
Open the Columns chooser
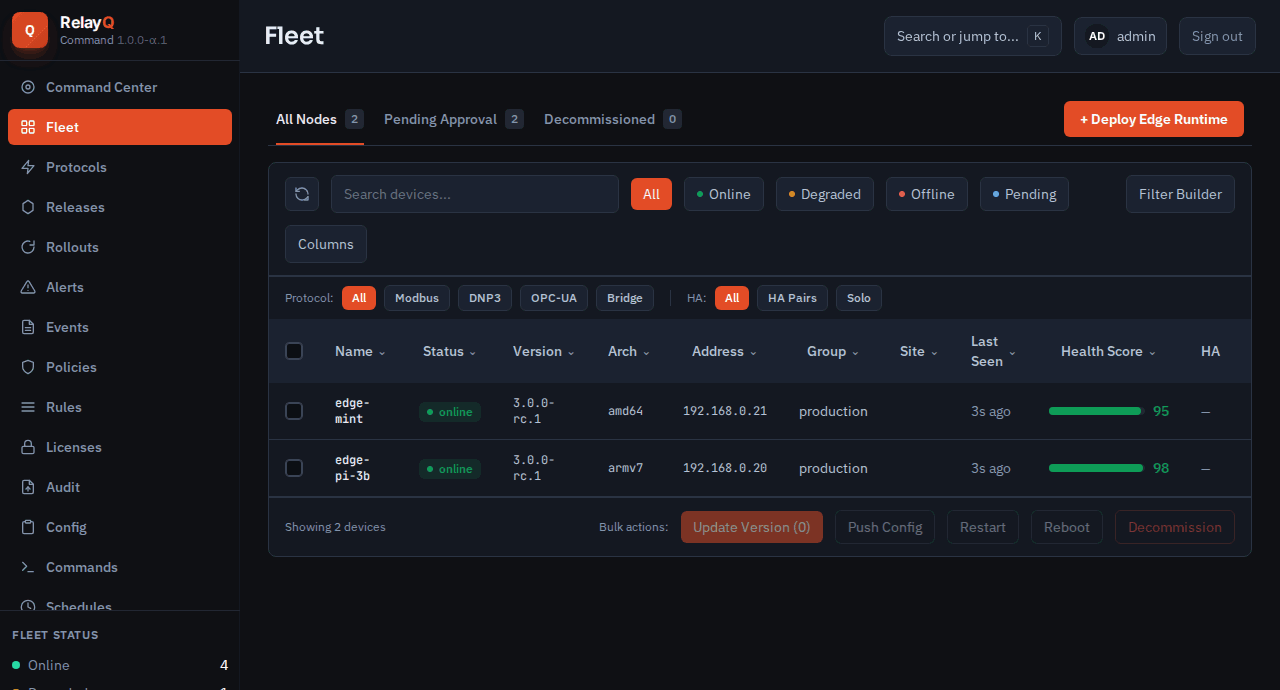(x=326, y=244)
